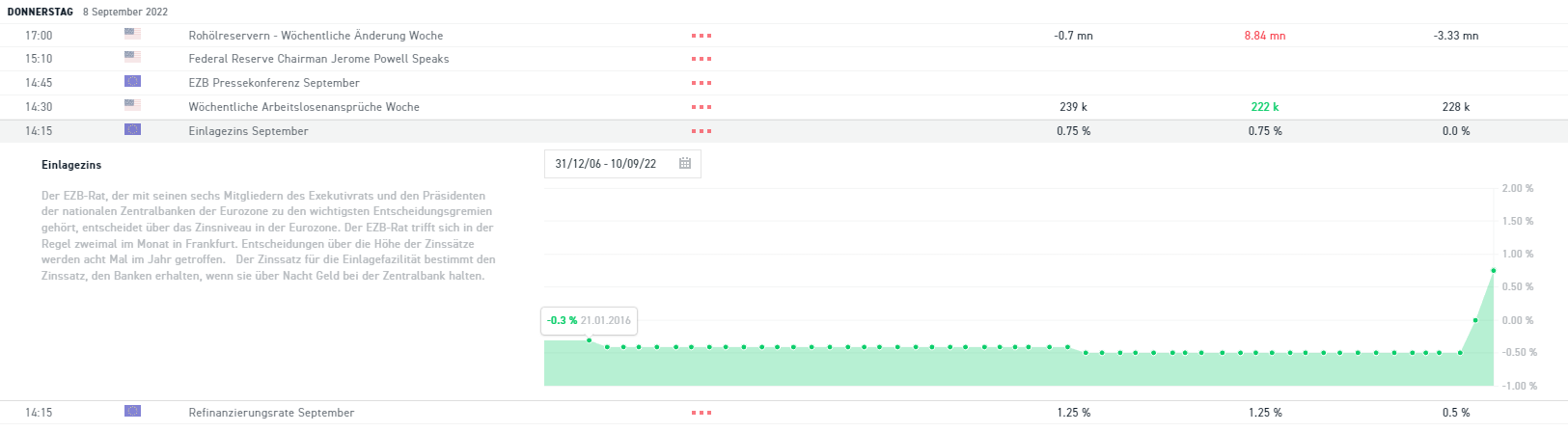Click the calendar icon in date range field
1568x432 pixels.
click(685, 164)
